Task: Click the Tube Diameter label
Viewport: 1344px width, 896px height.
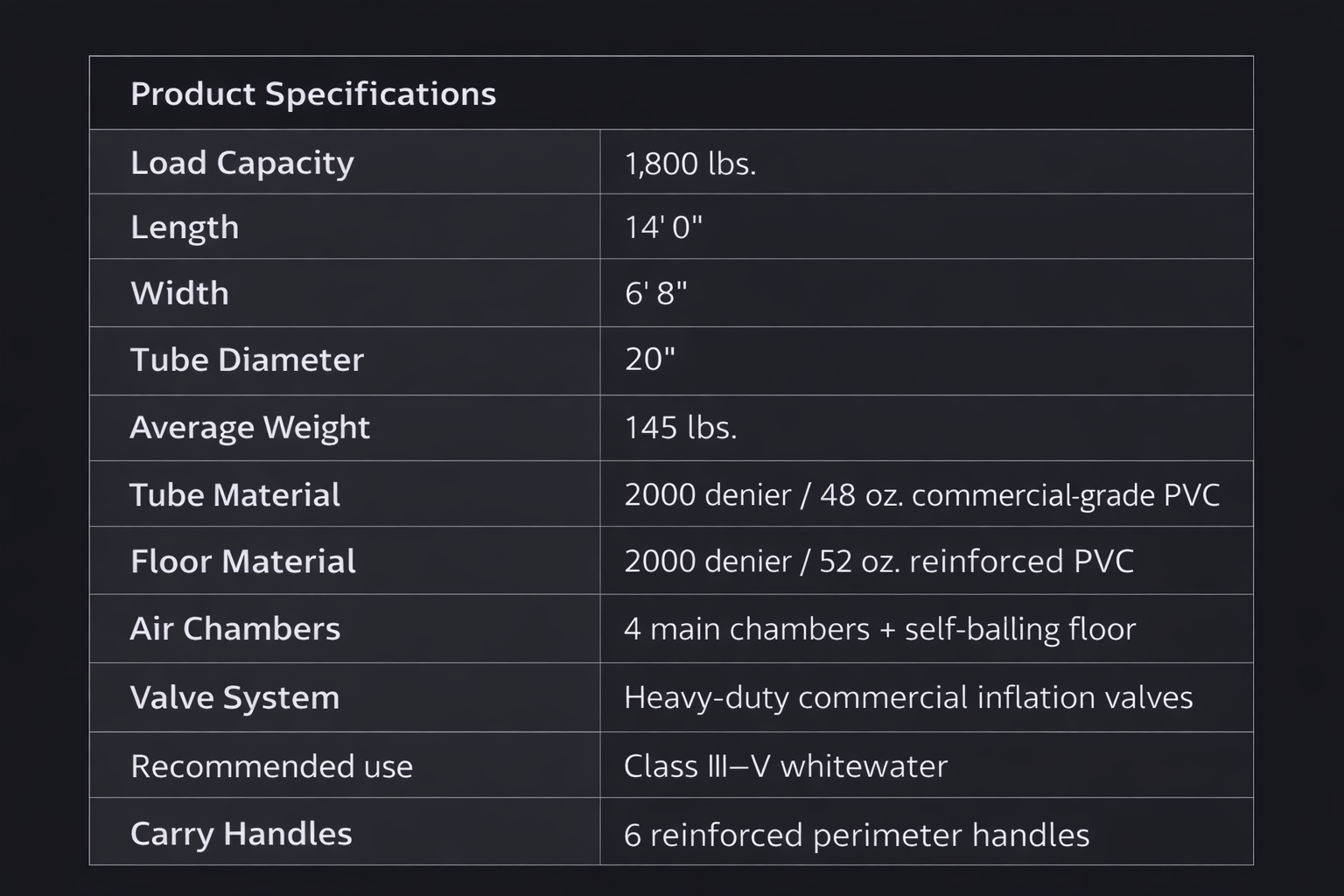Action: (x=246, y=360)
